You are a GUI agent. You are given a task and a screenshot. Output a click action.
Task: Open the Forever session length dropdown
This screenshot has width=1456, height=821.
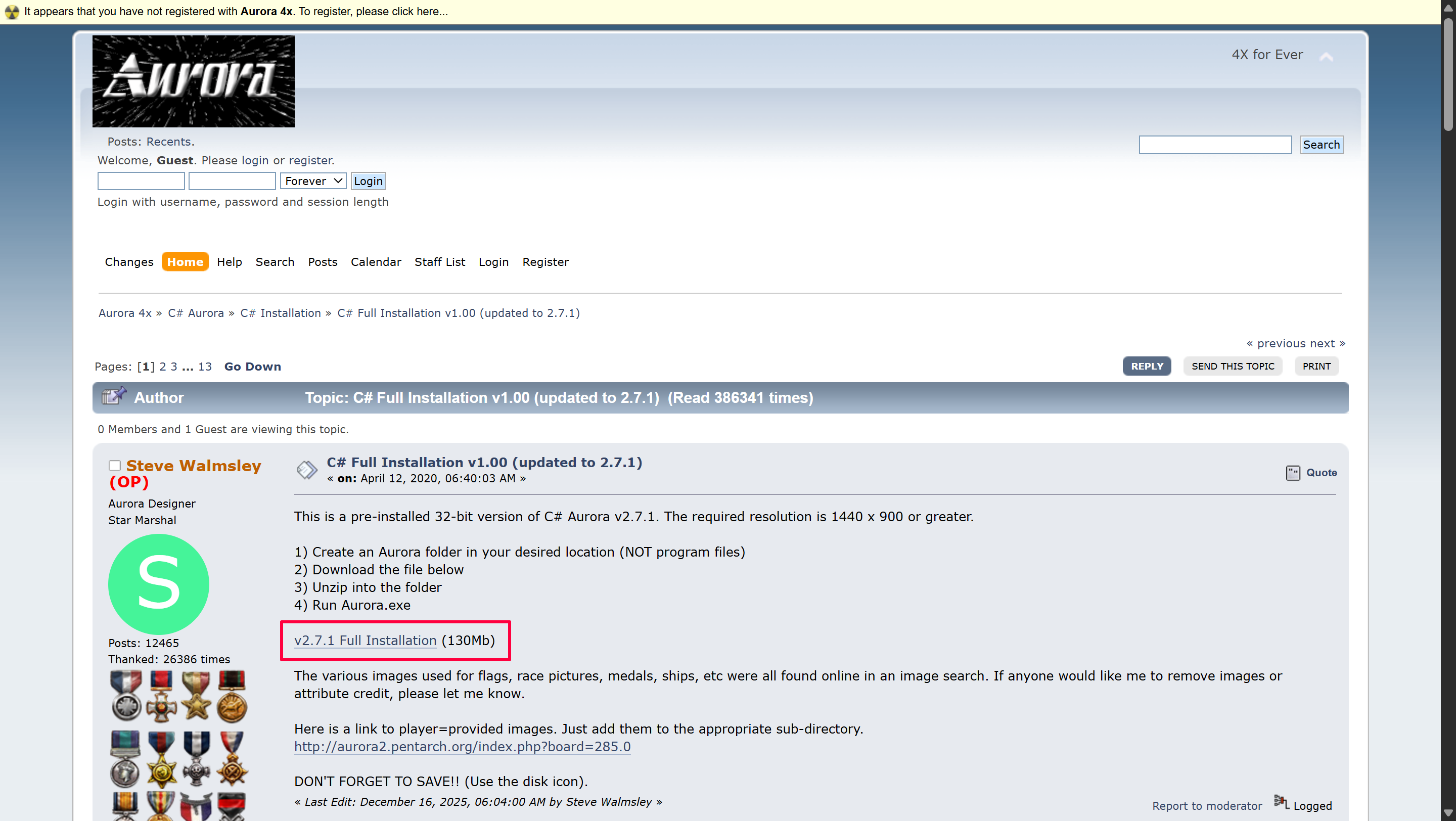[313, 181]
